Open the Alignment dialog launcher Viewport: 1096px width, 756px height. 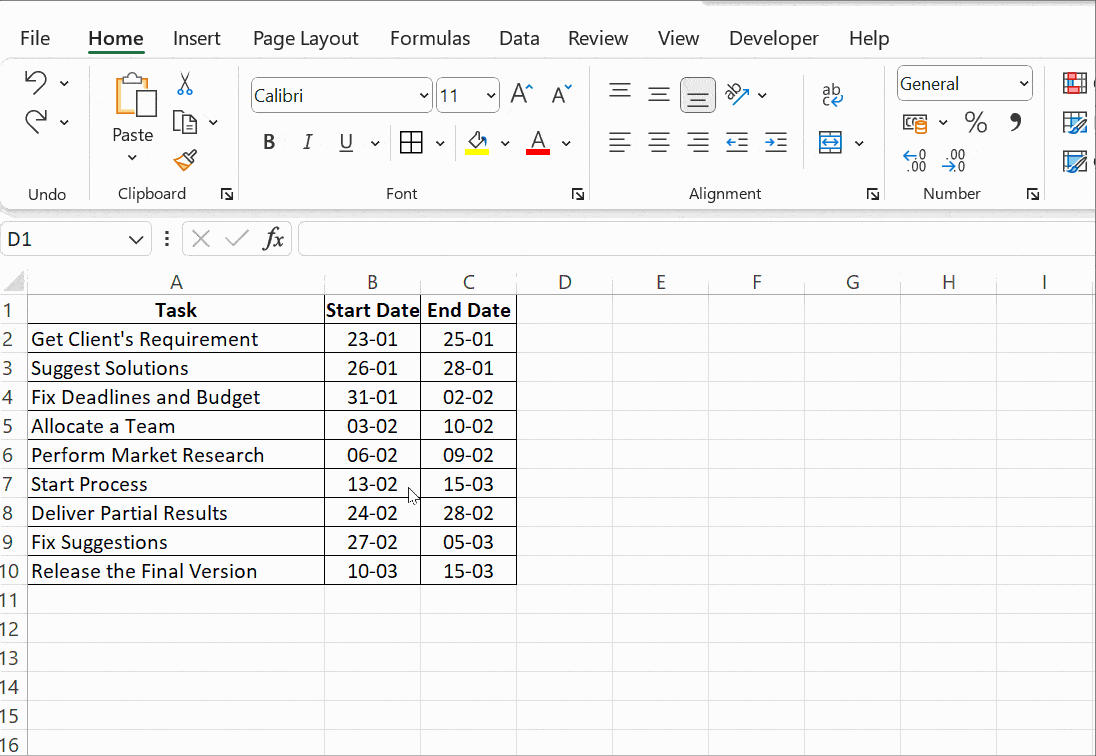[873, 194]
